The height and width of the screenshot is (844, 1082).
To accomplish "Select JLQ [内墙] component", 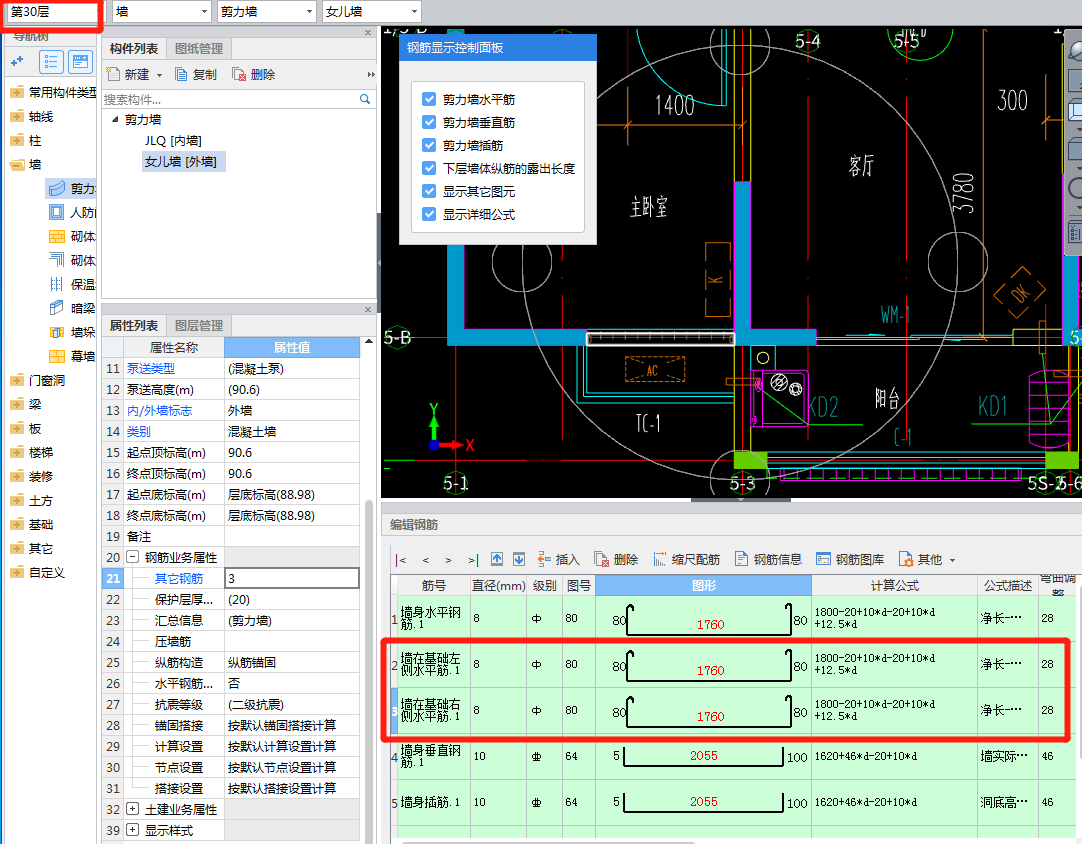I will (173, 141).
